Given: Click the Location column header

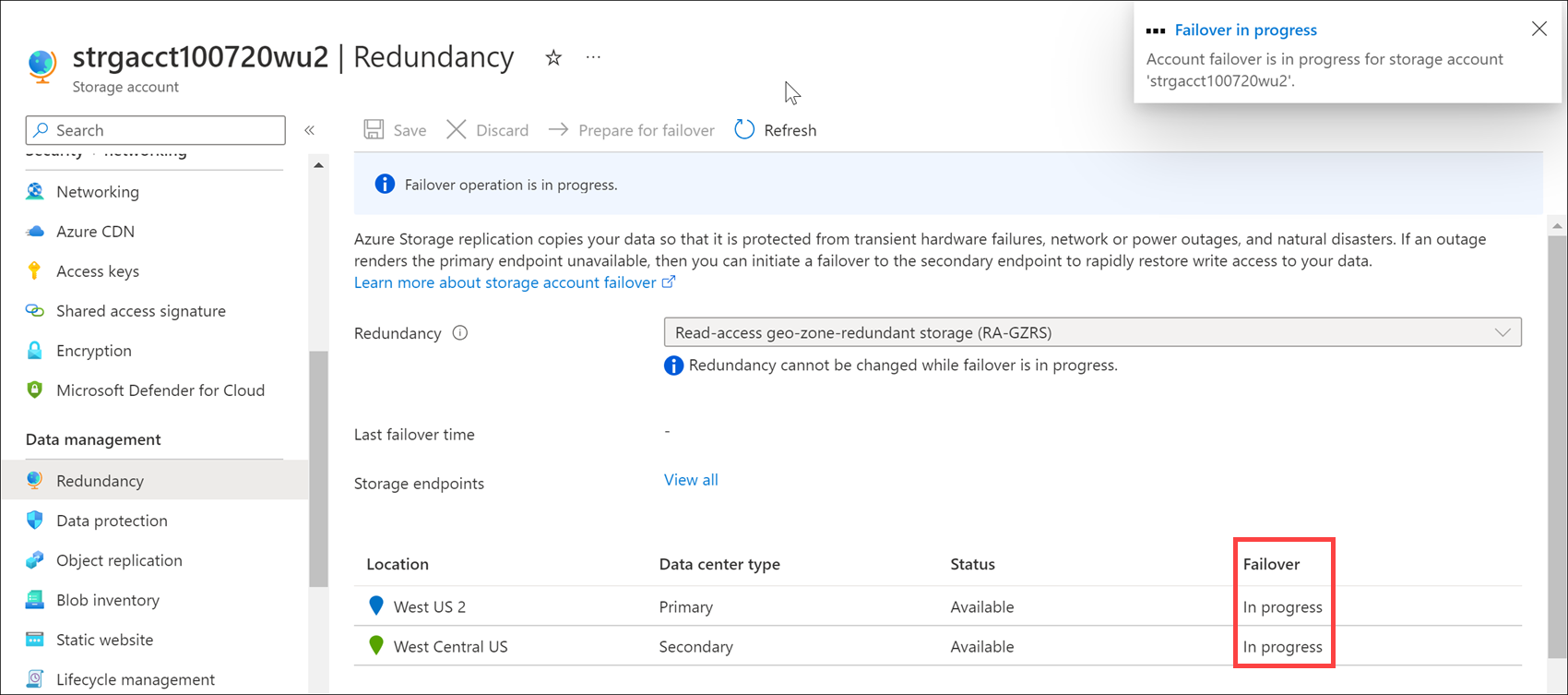Looking at the screenshot, I should [x=398, y=564].
